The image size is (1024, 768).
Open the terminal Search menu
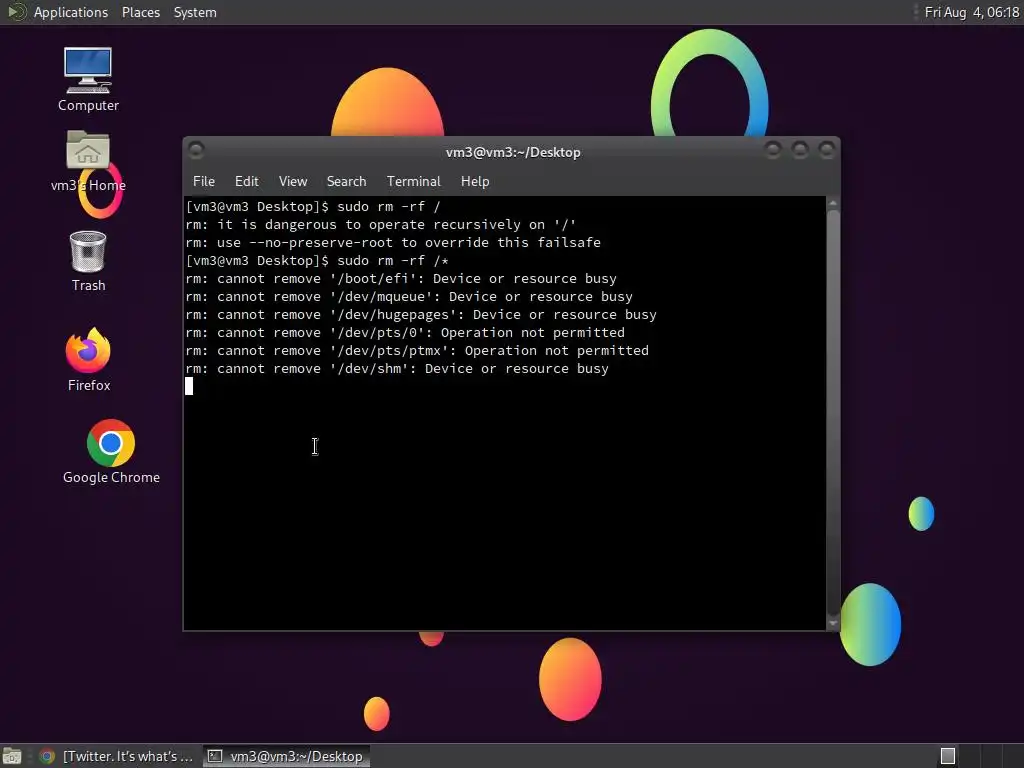coord(346,182)
